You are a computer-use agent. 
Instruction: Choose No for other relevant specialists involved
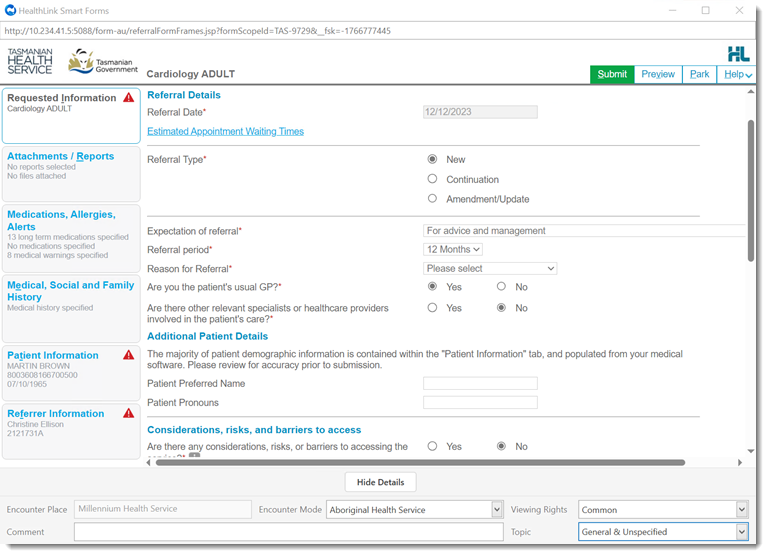click(501, 308)
